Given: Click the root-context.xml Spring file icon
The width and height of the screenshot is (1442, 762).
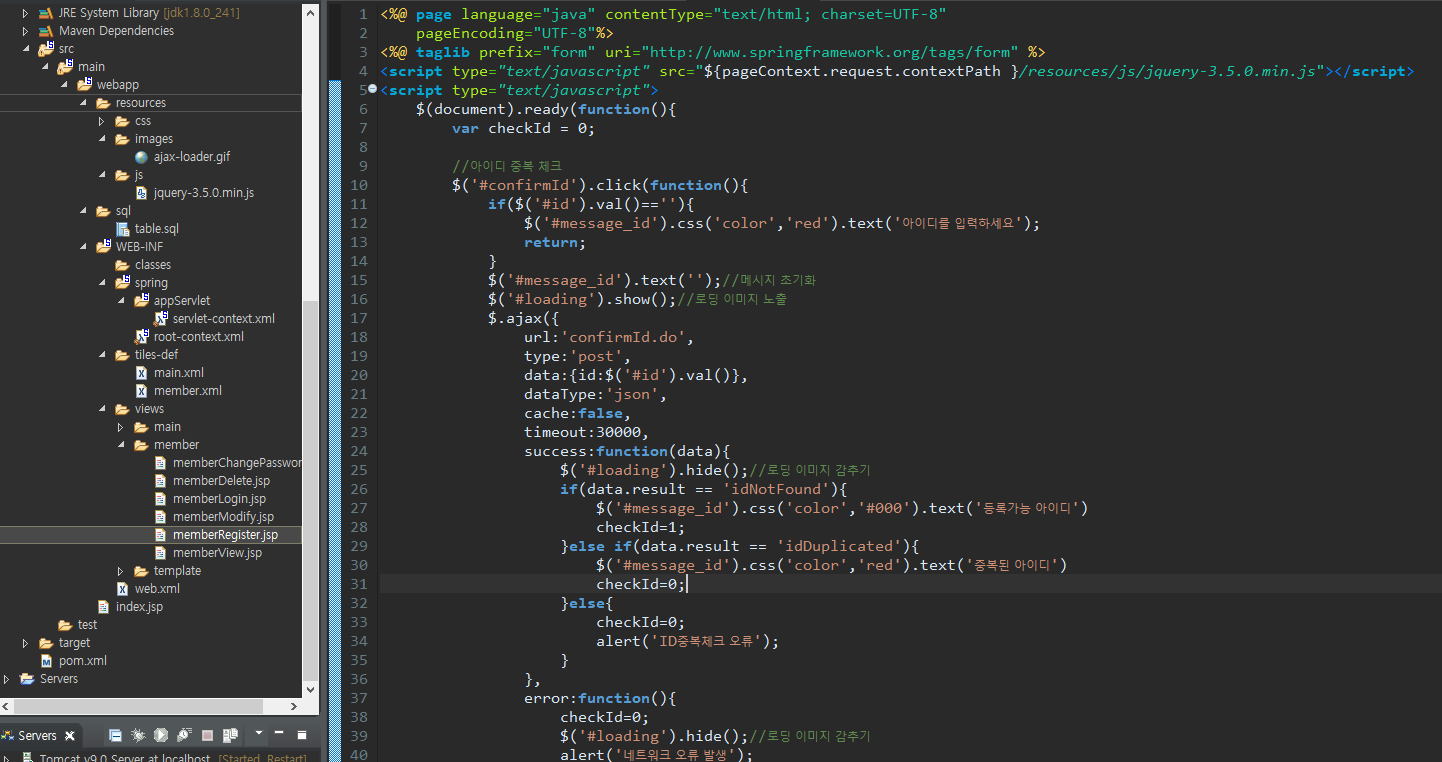Looking at the screenshot, I should point(141,337).
